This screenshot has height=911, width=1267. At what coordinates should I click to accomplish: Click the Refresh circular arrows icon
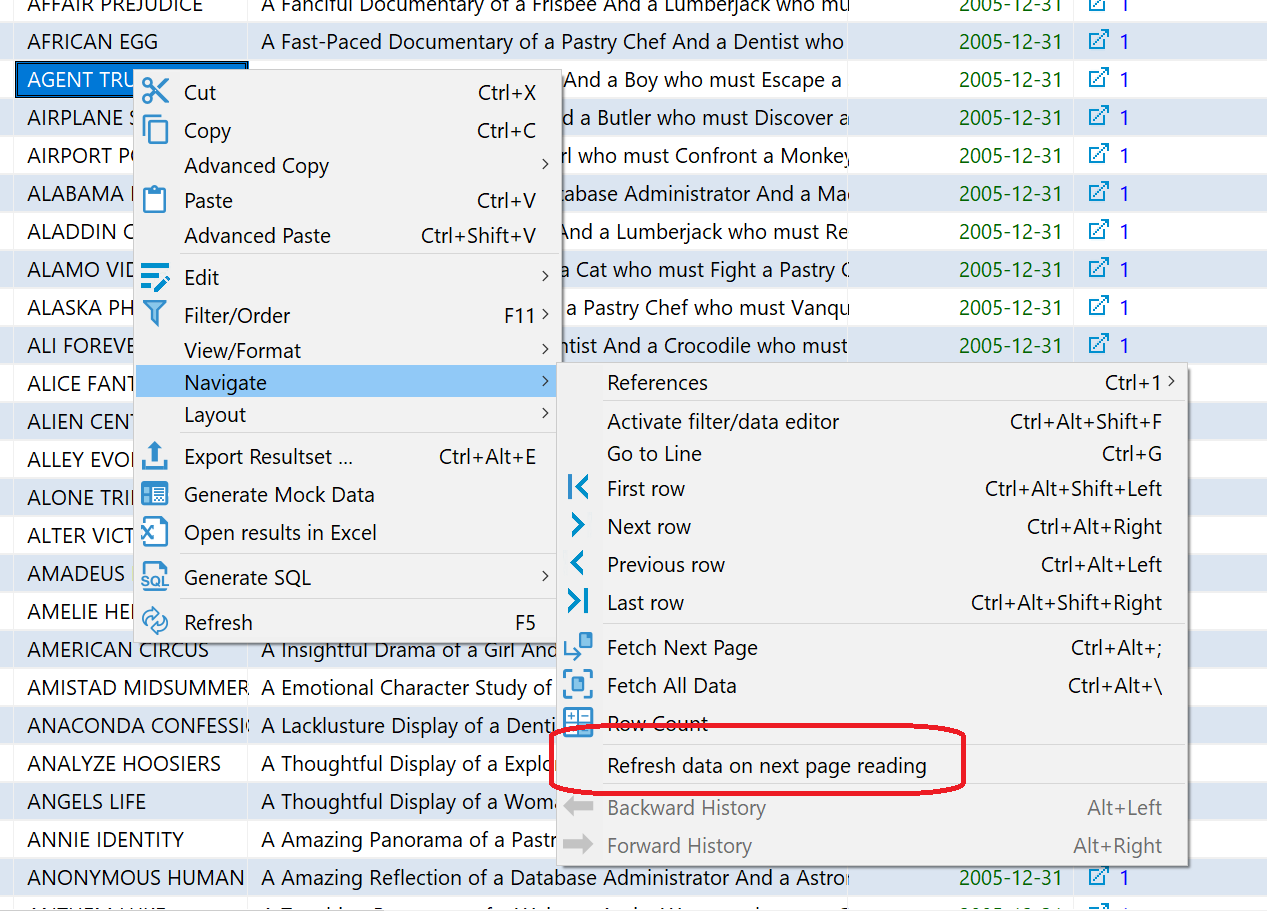pyautogui.click(x=155, y=621)
